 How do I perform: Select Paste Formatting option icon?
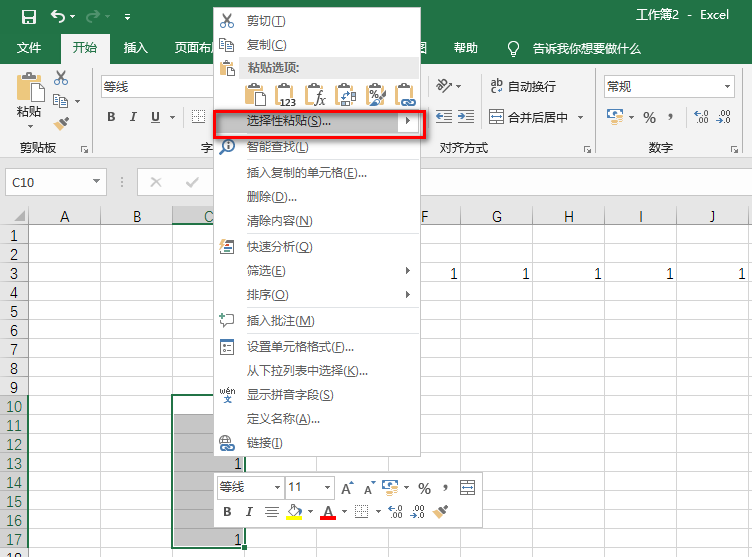(376, 95)
